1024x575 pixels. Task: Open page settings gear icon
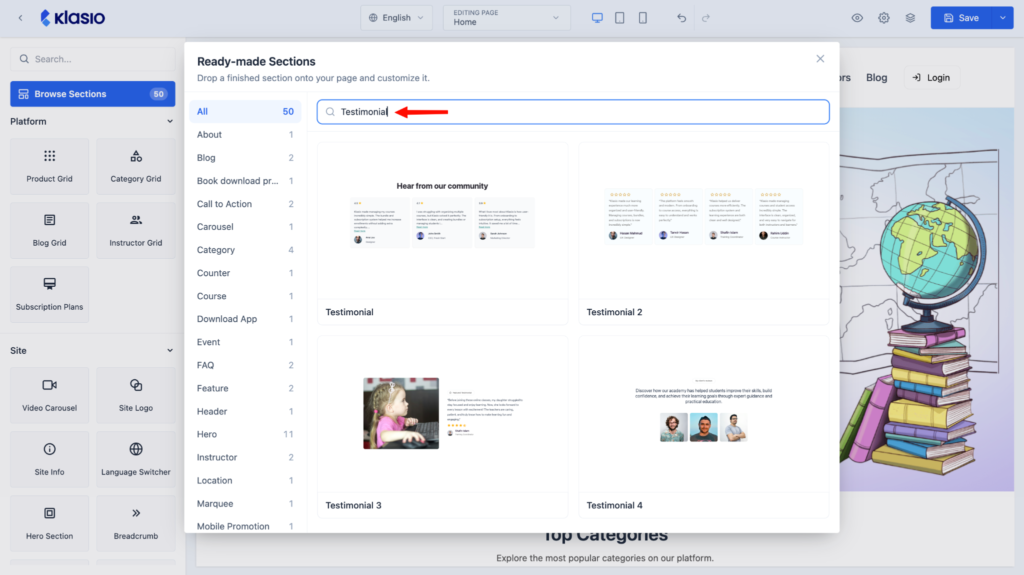tap(884, 18)
